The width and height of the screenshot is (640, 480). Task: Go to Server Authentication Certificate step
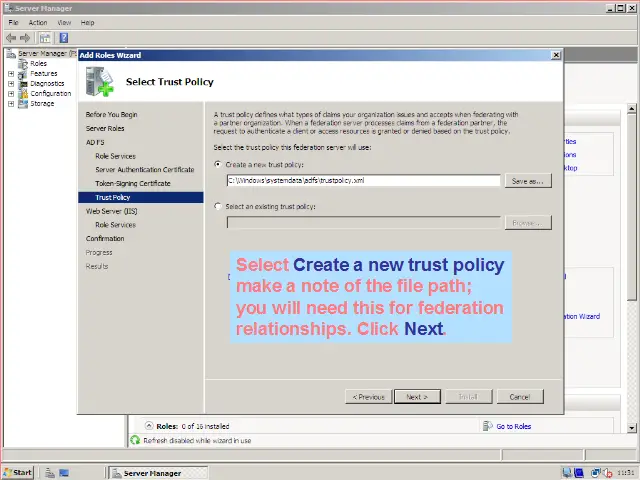(145, 170)
